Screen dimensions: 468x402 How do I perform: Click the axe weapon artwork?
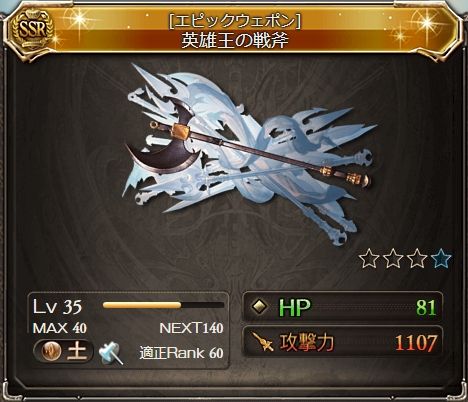(248, 153)
